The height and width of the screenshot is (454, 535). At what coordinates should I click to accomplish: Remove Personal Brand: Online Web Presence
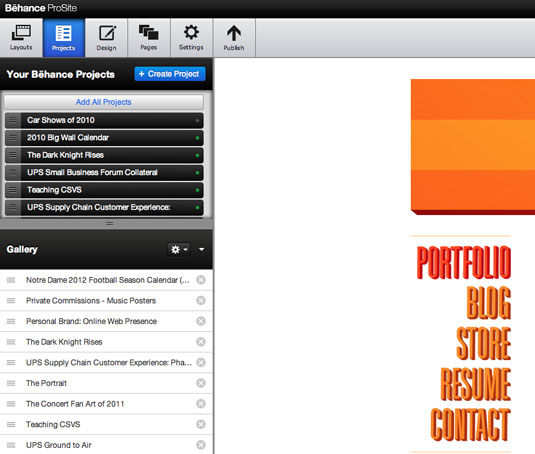[201, 321]
